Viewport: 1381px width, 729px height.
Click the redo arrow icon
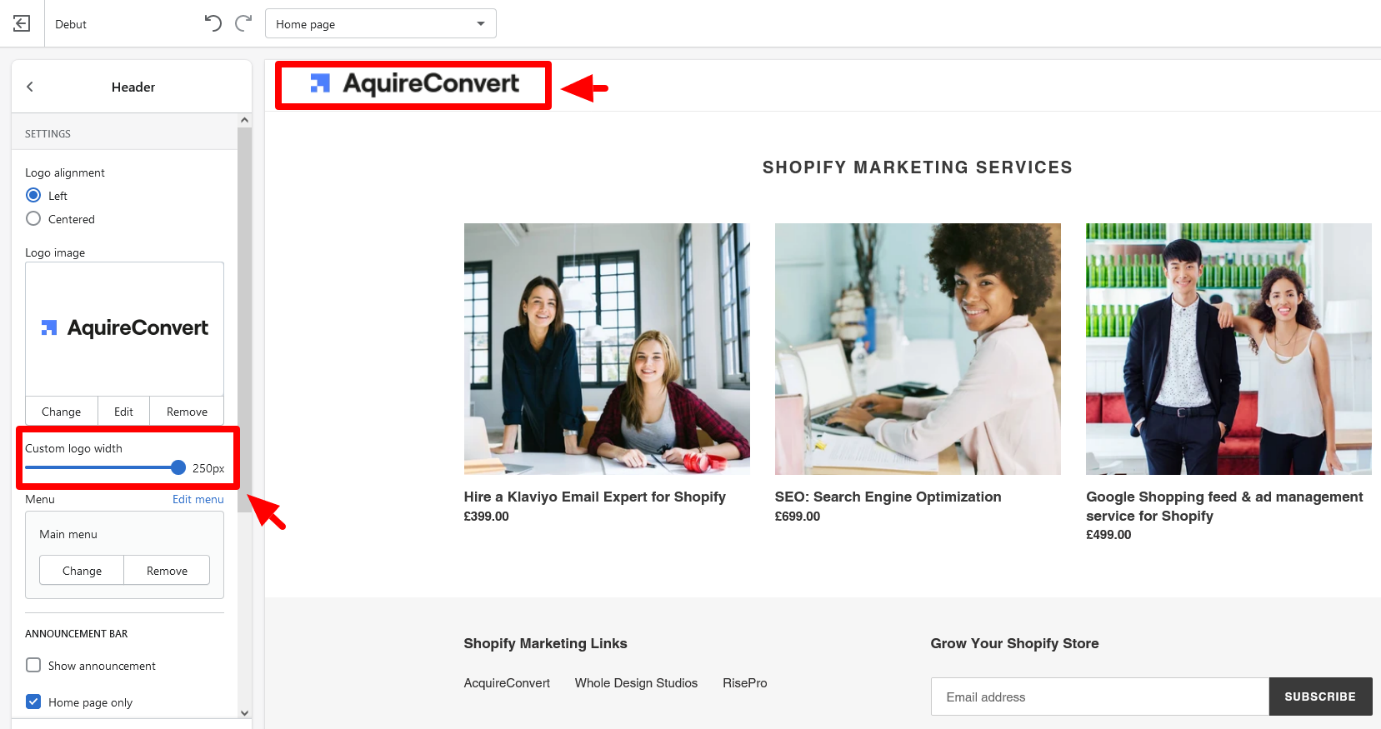[243, 23]
